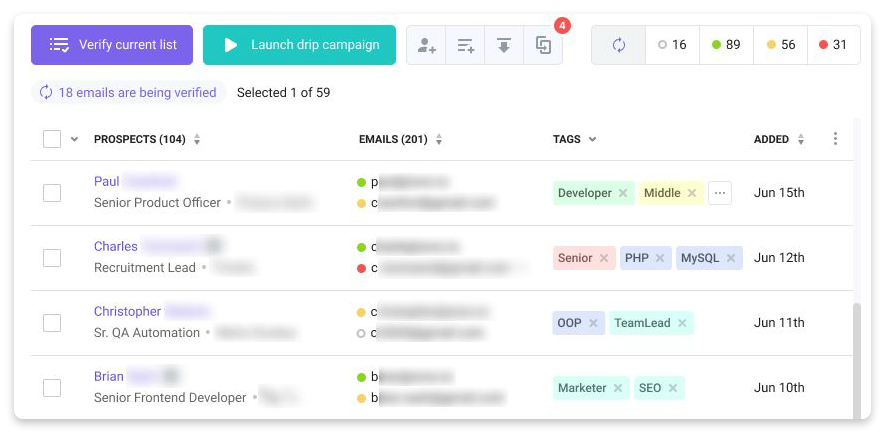Remove the PHP tag
This screenshot has height=433, width=885.
pyautogui.click(x=660, y=258)
